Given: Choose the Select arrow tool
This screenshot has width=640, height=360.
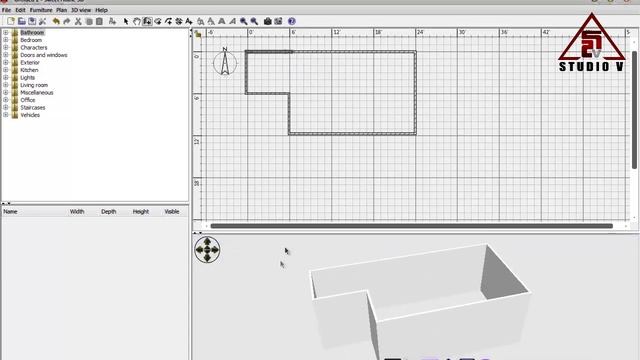Looking at the screenshot, I should (126, 21).
